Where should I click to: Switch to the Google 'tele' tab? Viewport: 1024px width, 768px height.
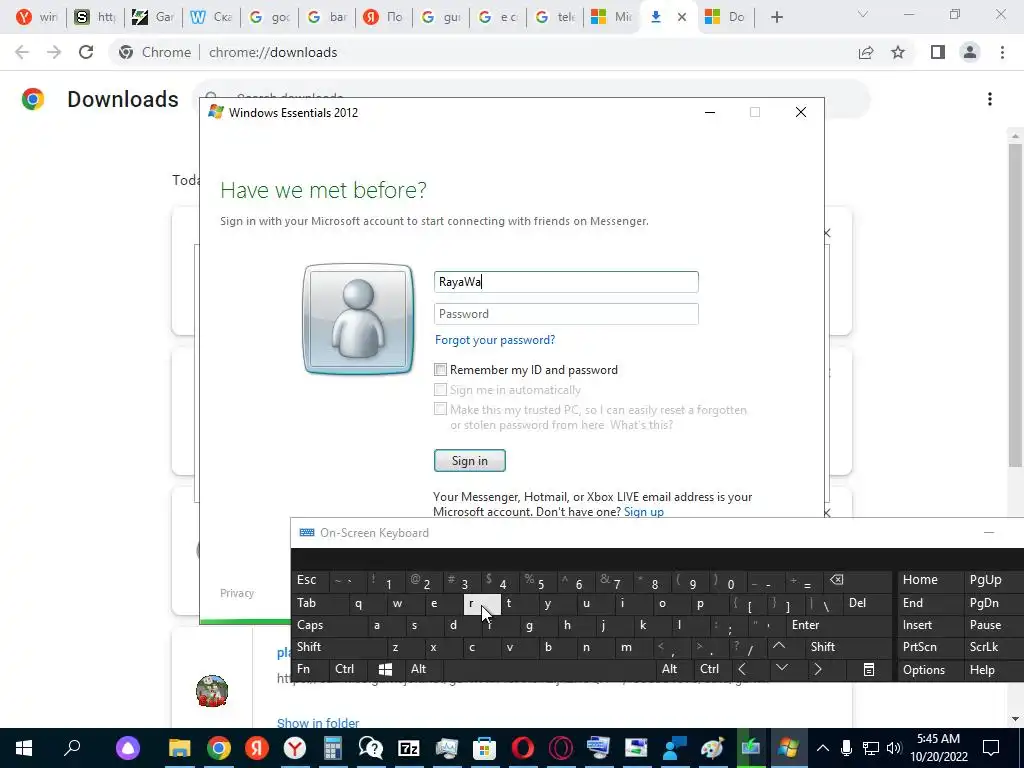[x=554, y=17]
